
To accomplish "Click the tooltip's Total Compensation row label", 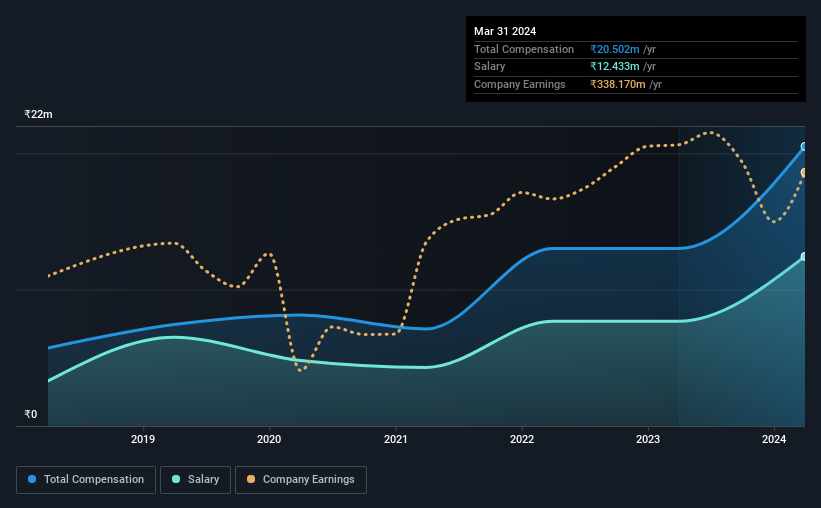I will tap(524, 49).
